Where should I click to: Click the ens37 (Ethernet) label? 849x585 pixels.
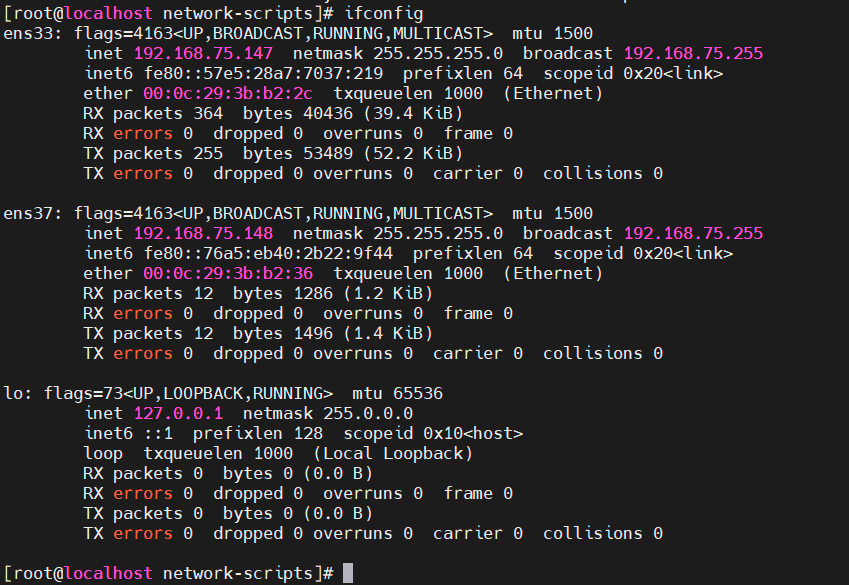(x=553, y=273)
